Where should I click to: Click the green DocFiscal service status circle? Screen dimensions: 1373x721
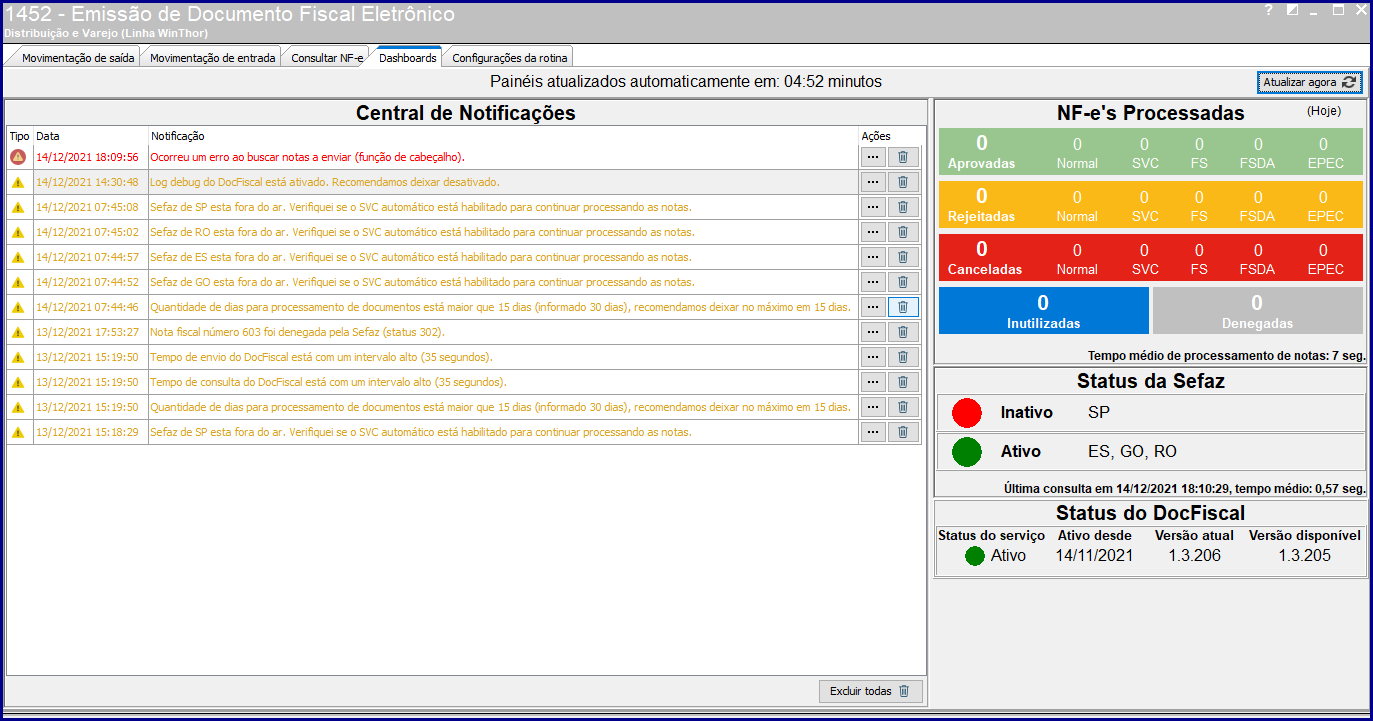(x=975, y=556)
